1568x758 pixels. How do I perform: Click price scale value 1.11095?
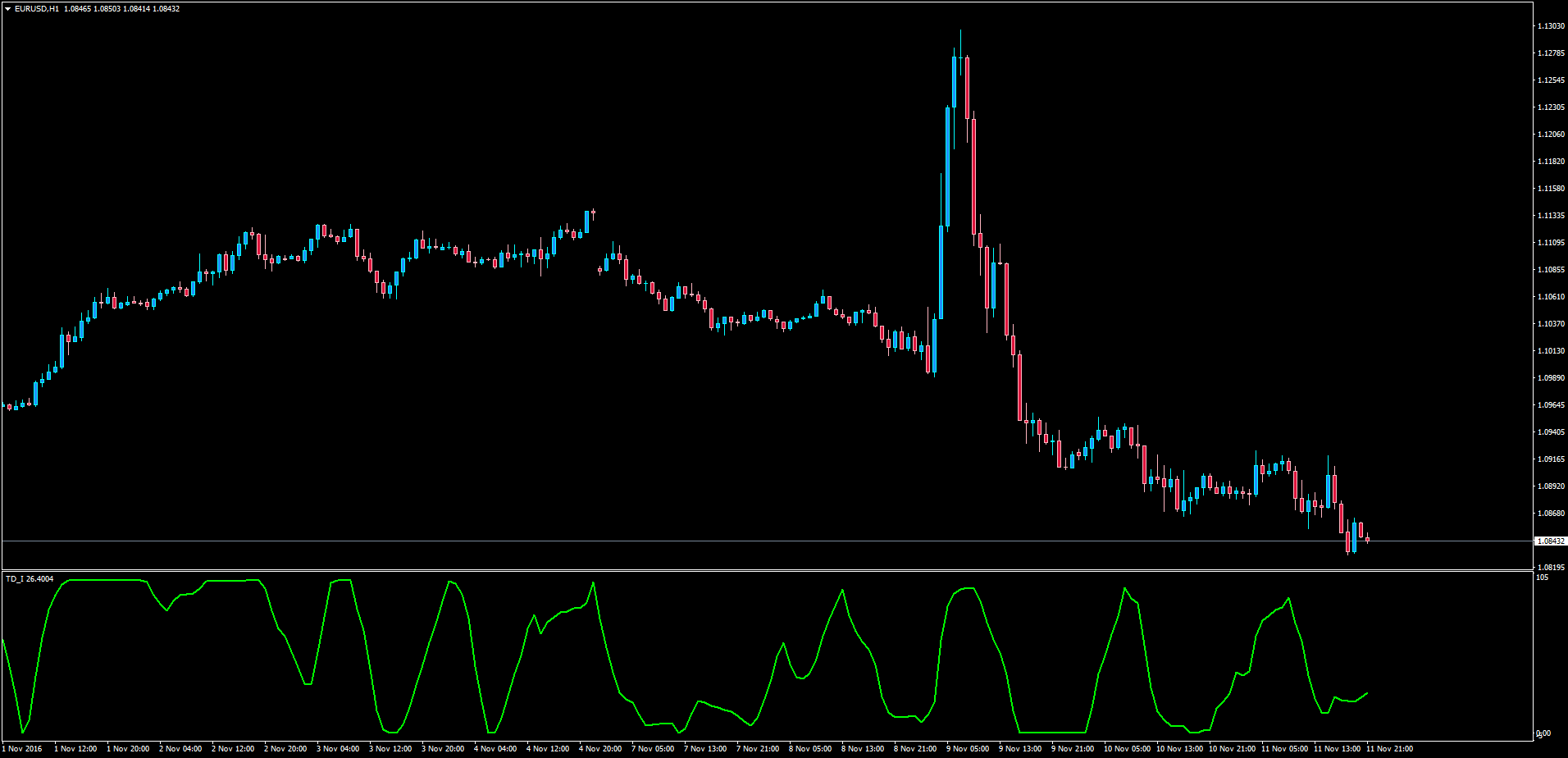click(1552, 243)
